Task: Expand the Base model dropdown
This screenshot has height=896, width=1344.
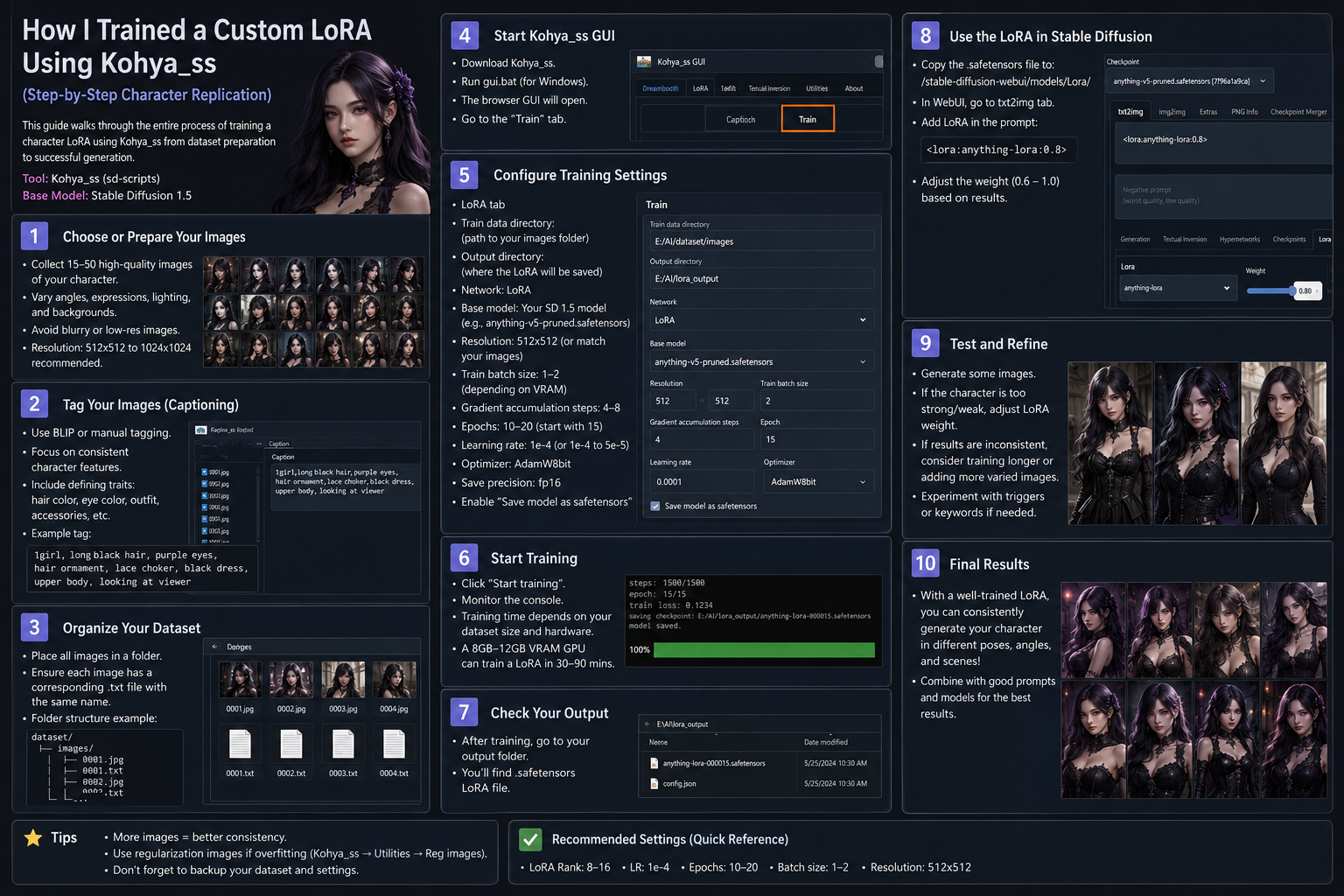Action: [x=761, y=362]
